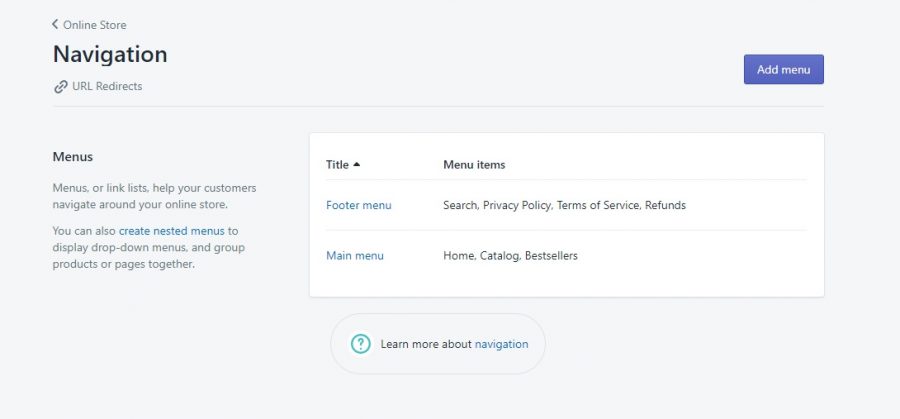The image size is (900, 419).
Task: Open the Footer menu
Action: click(x=359, y=205)
